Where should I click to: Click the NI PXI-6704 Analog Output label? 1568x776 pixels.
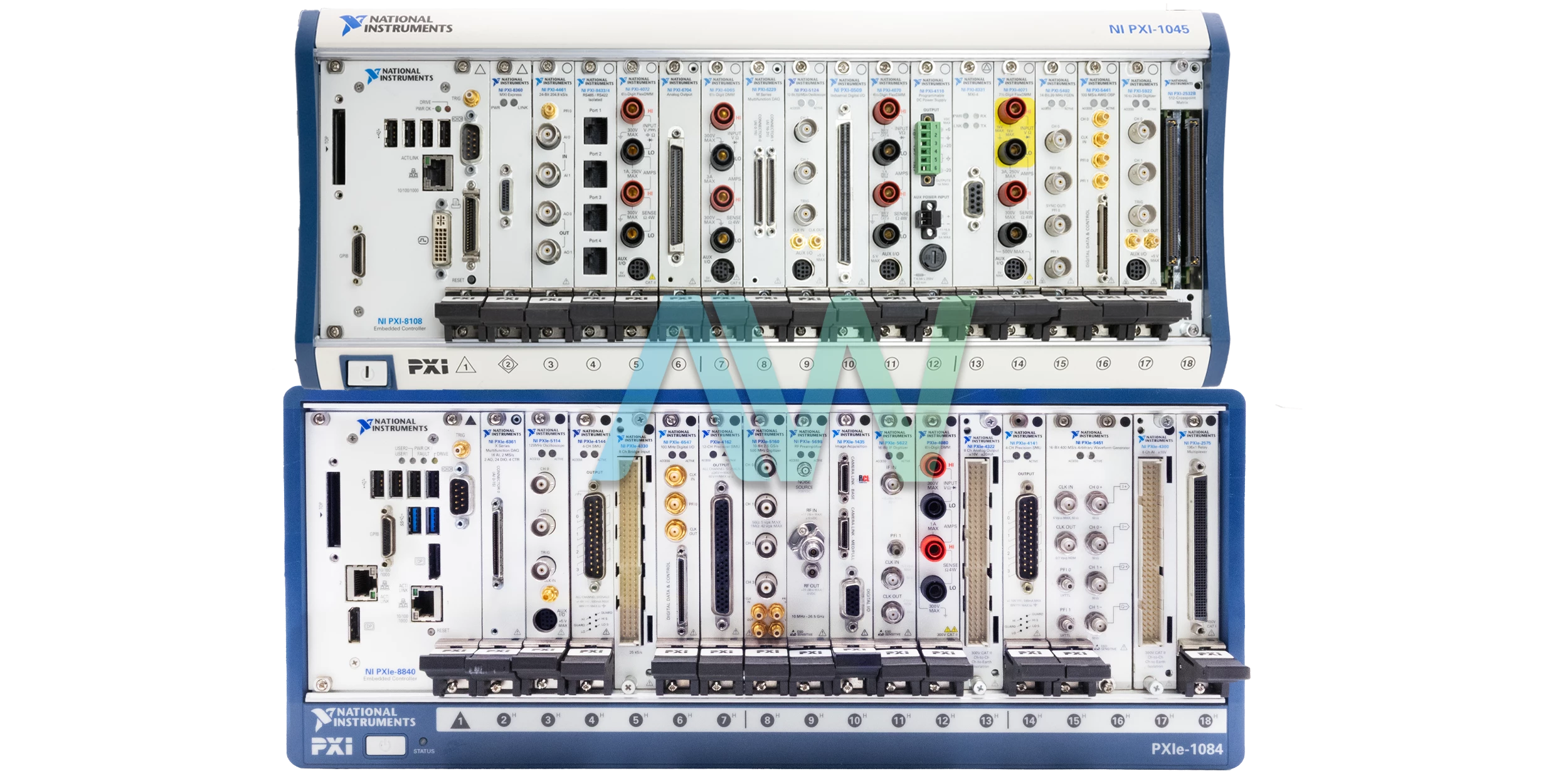(x=680, y=92)
